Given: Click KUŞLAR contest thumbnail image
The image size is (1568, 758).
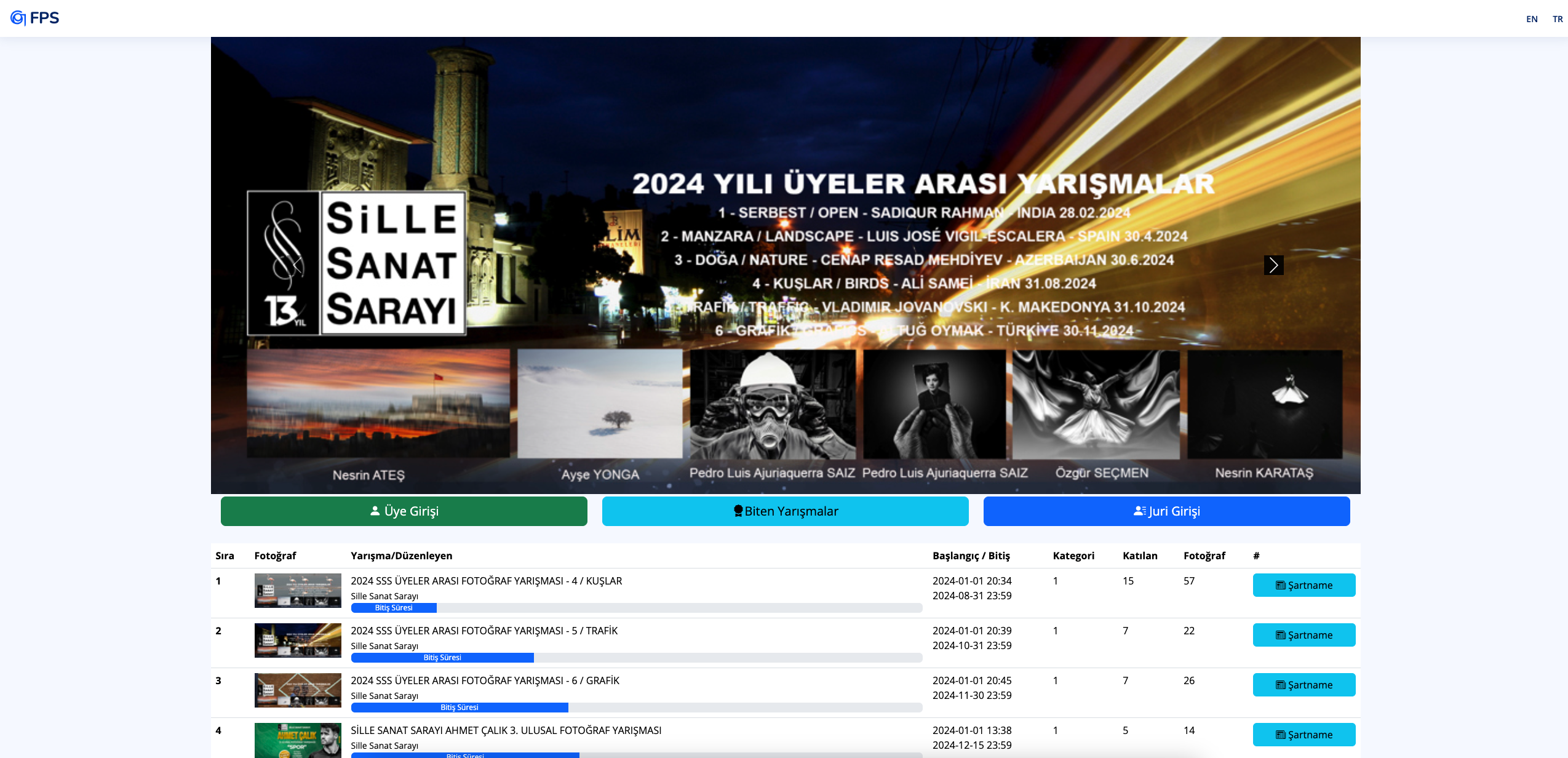Looking at the screenshot, I should [298, 591].
